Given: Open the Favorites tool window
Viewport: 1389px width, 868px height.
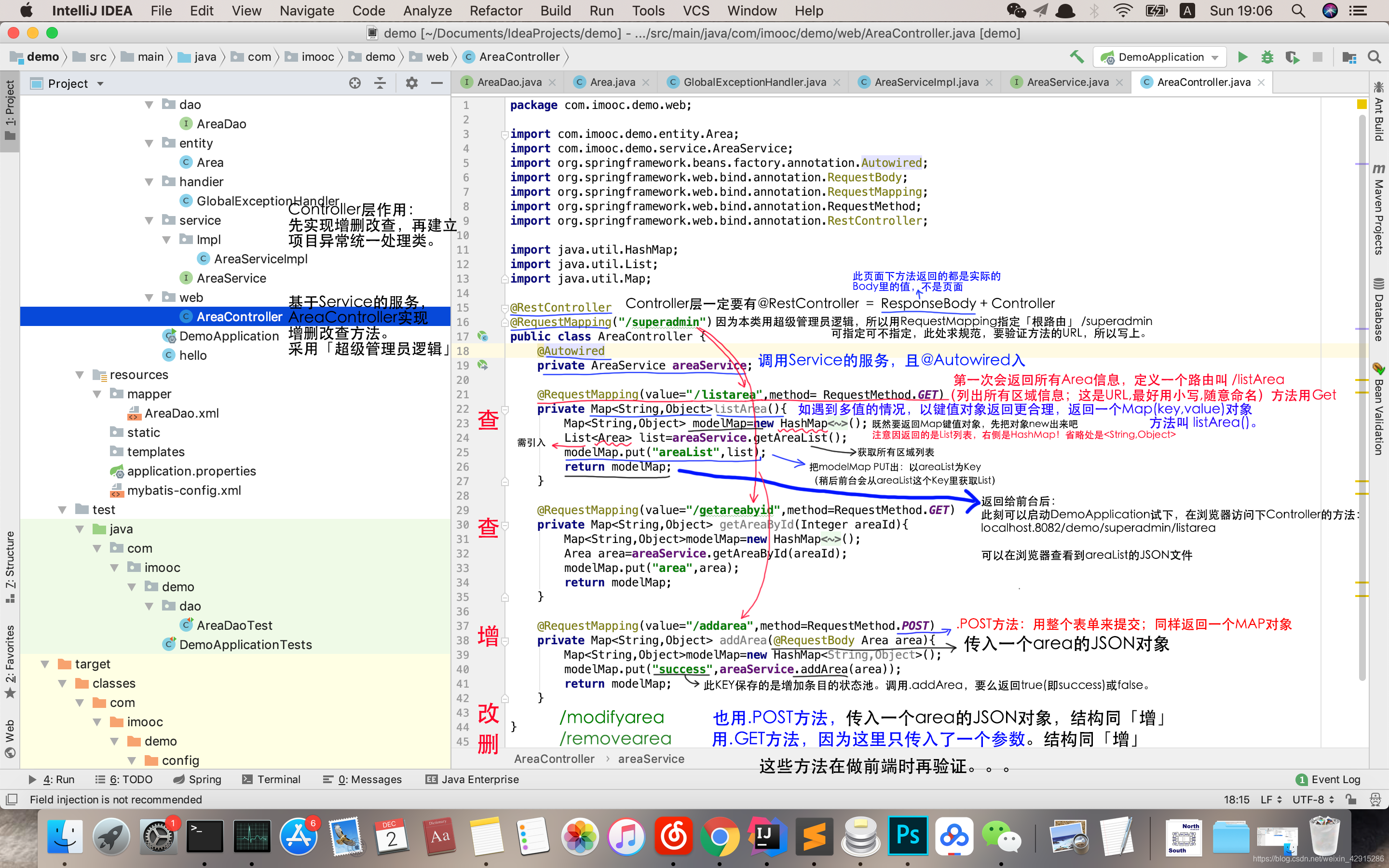Looking at the screenshot, I should pos(10,661).
